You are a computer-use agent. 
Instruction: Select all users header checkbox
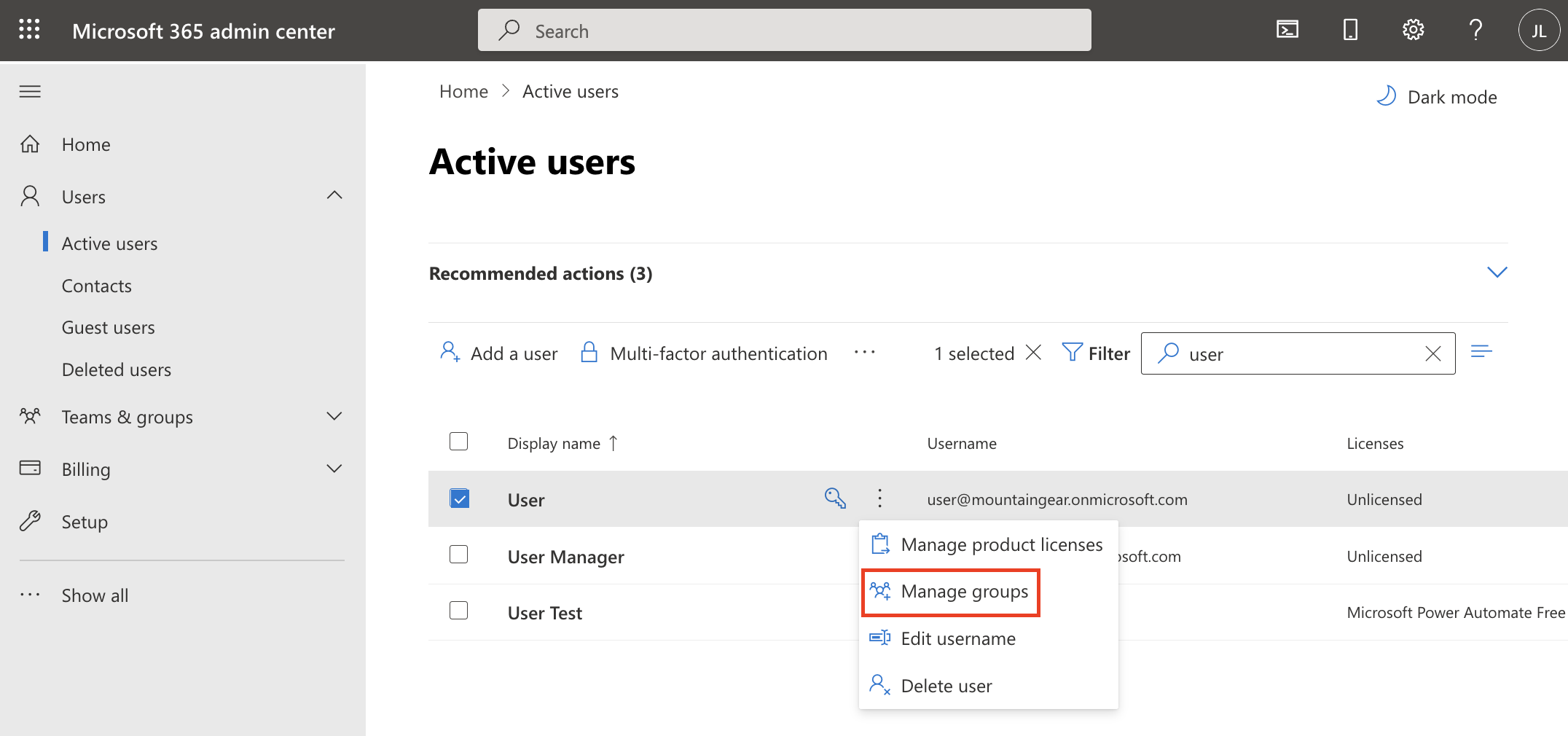(459, 442)
